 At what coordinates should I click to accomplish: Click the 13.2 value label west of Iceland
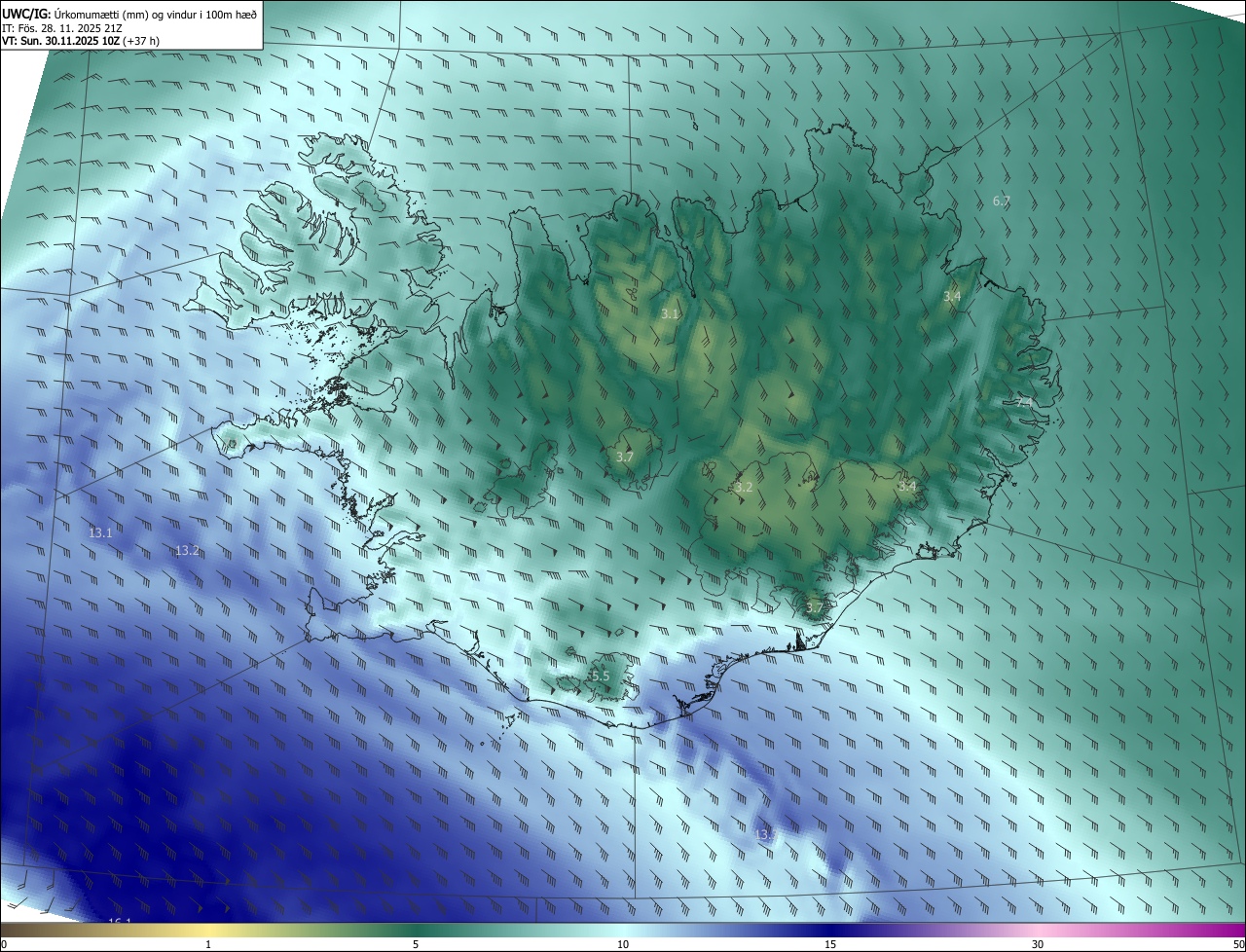click(x=187, y=550)
